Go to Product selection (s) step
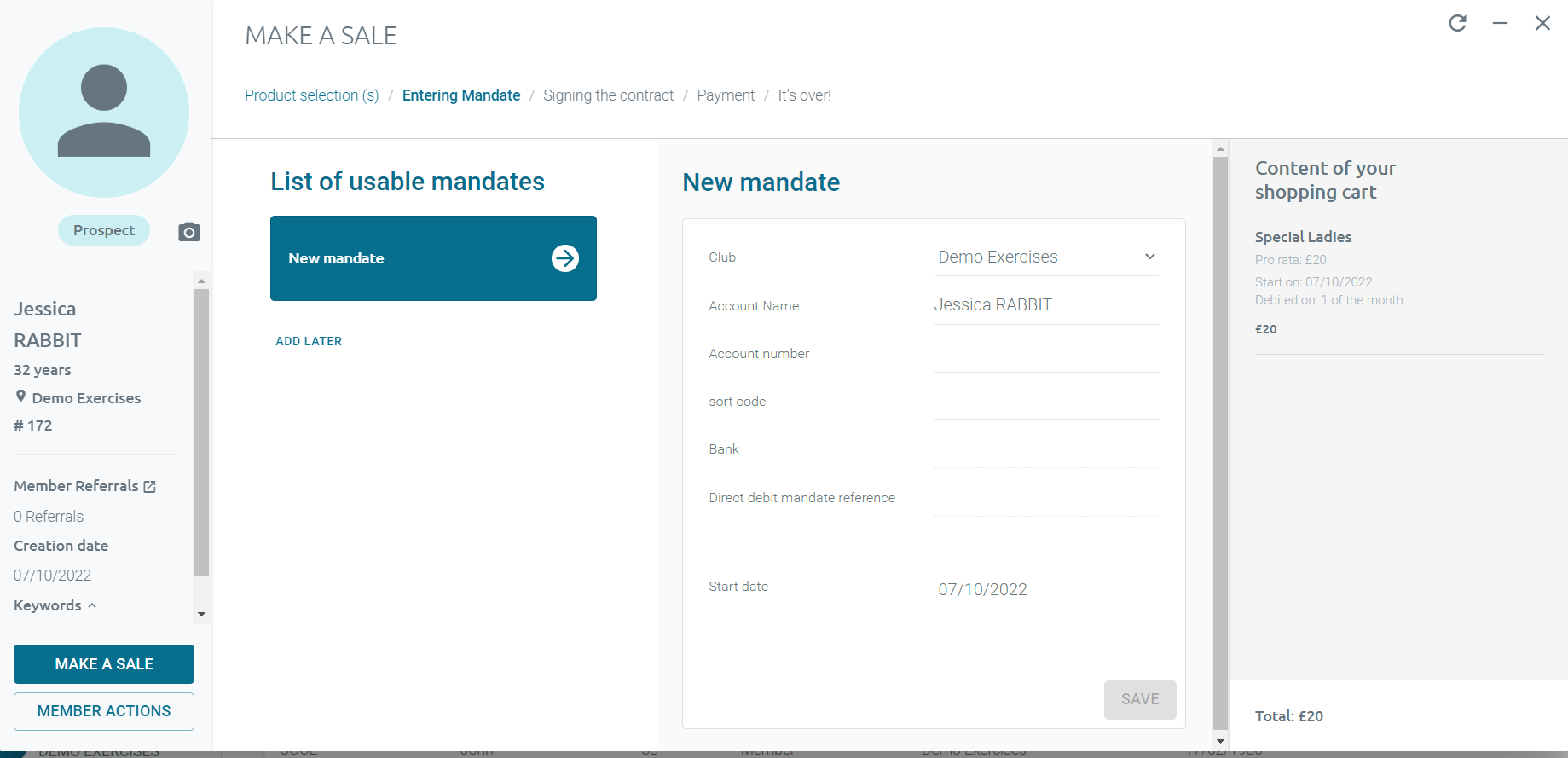 click(x=312, y=95)
